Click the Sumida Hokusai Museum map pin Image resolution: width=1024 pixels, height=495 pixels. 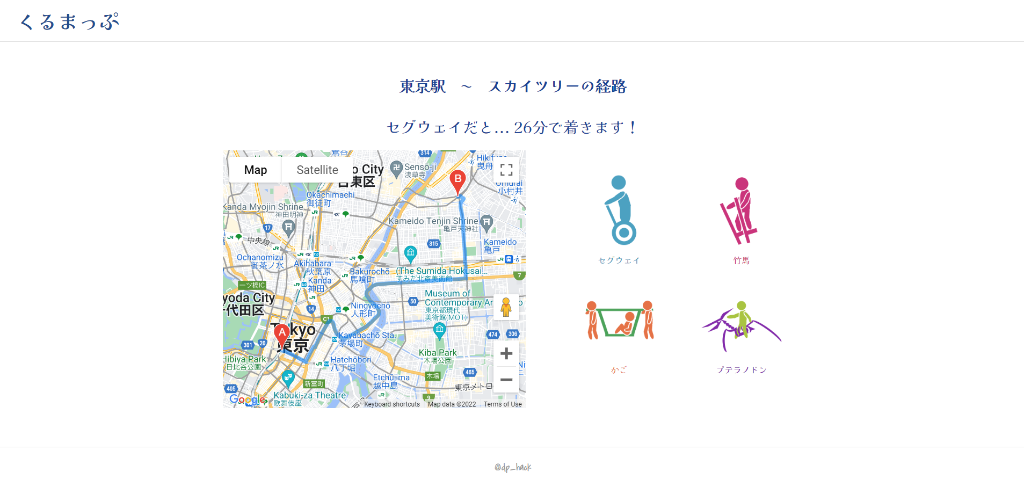click(410, 253)
